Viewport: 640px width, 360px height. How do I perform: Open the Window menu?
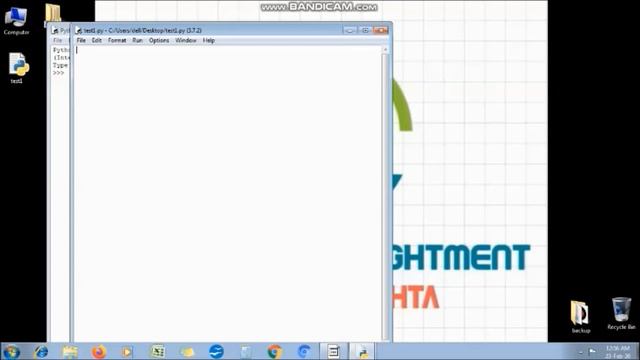point(186,40)
